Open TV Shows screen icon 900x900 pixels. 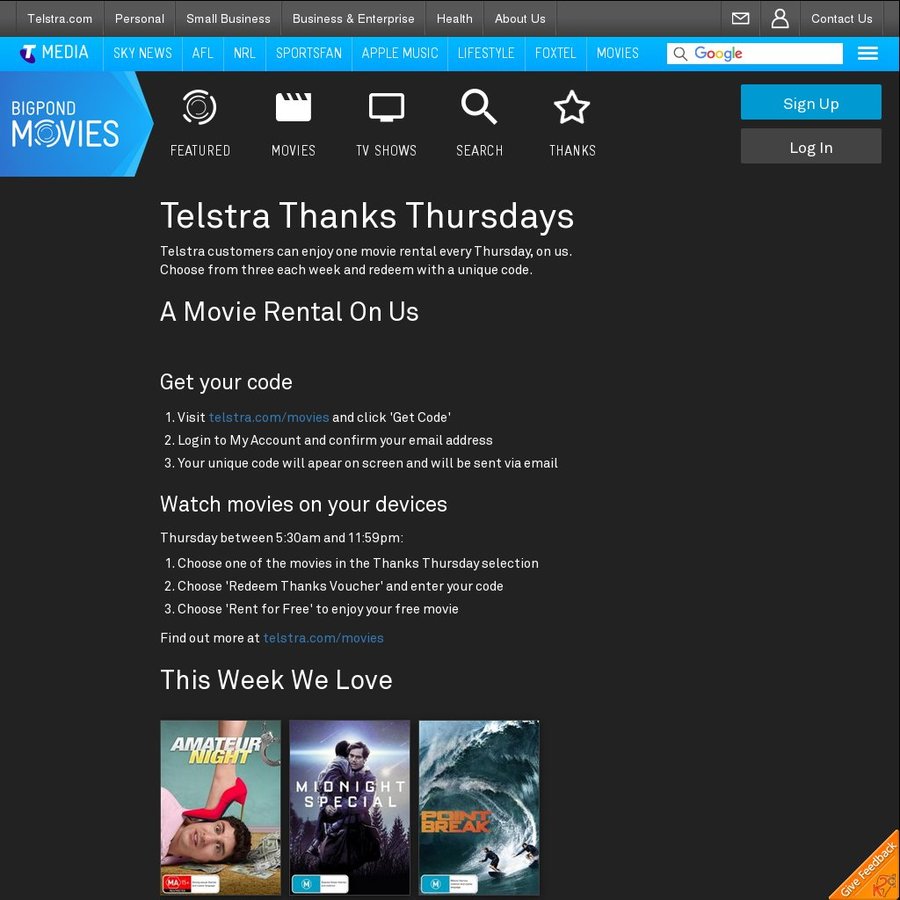[386, 107]
